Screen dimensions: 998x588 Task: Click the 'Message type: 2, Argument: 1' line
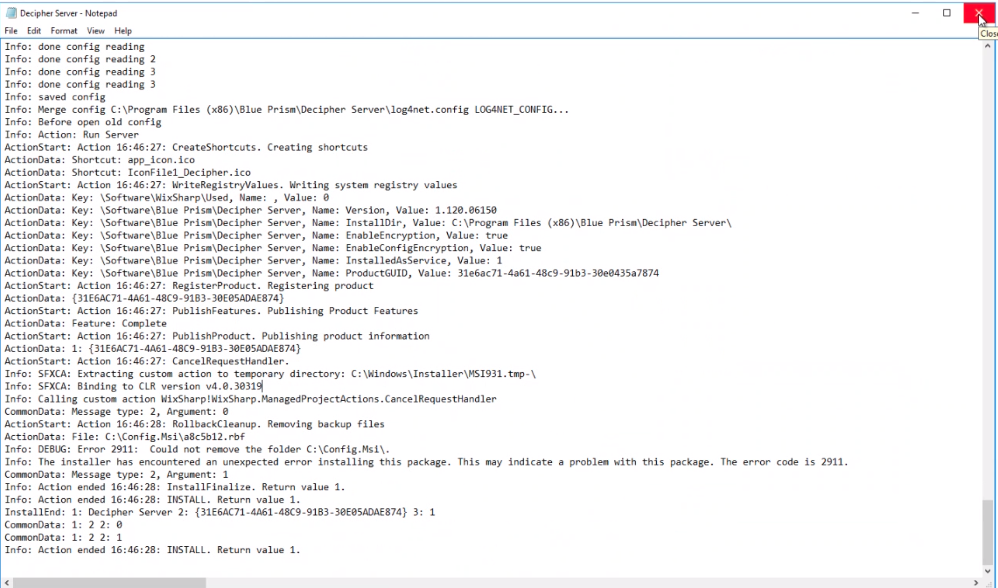pos(116,475)
